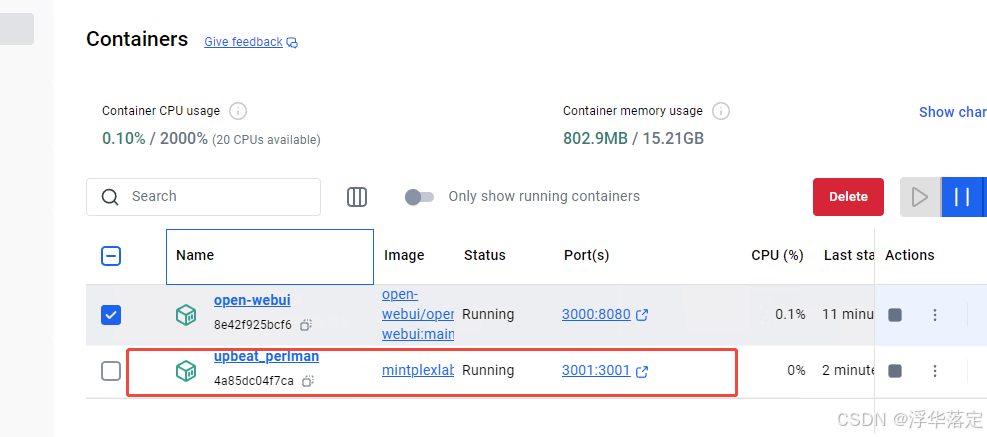Click external-link icon next to 3000:8080
Viewport: 987px width, 437px height.
tap(642, 315)
